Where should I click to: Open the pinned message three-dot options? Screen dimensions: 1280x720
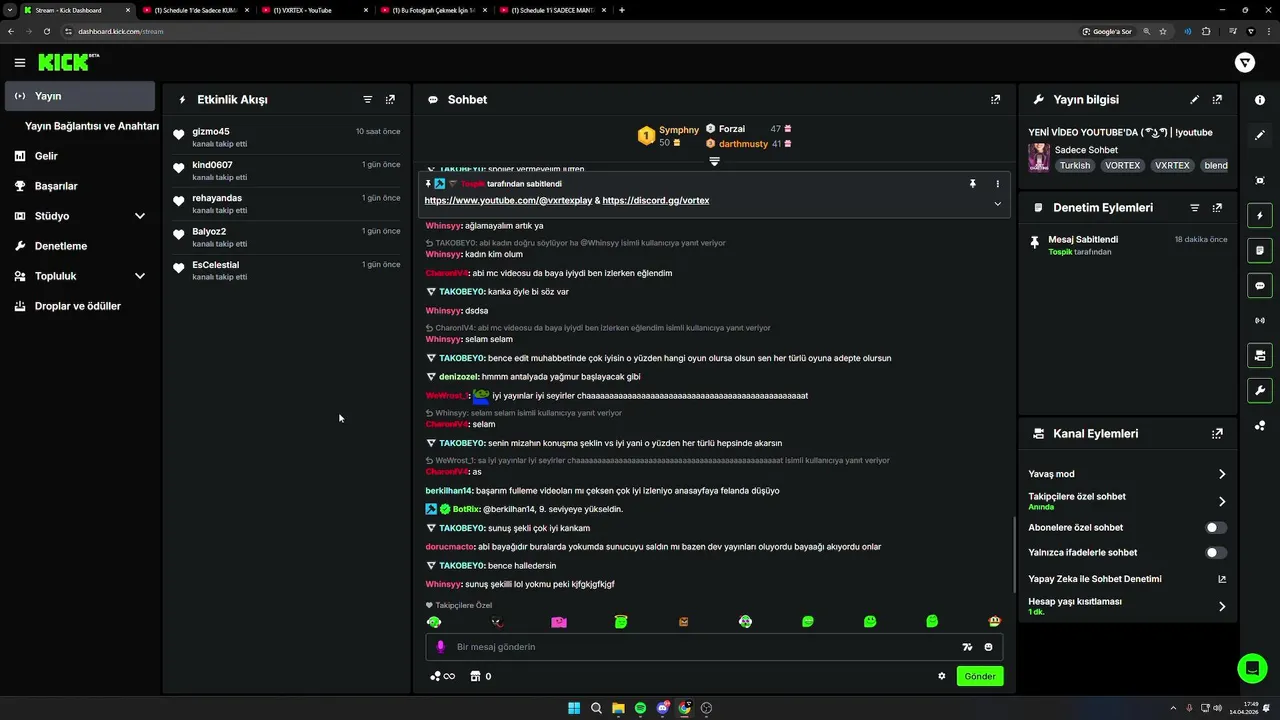point(997,184)
